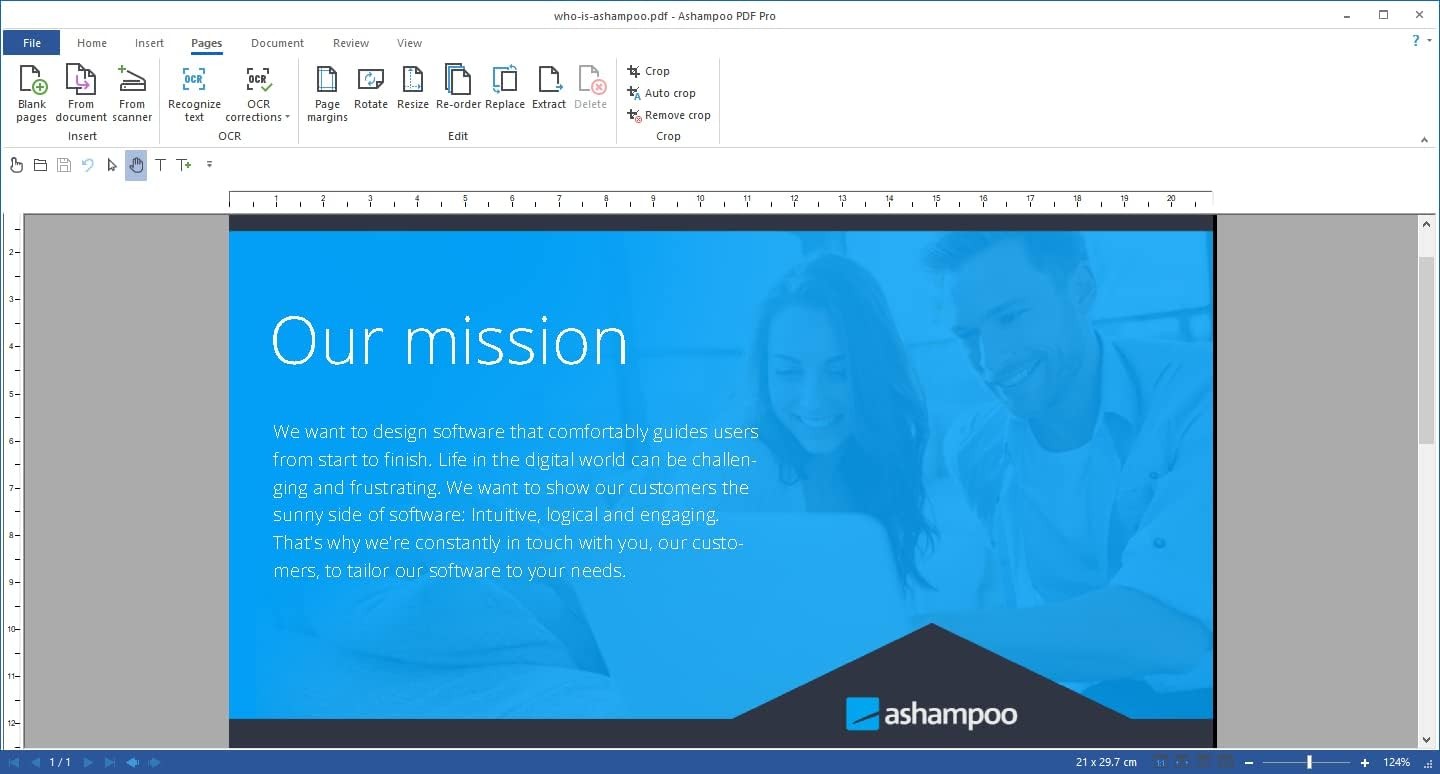Viewport: 1440px width, 774px height.
Task: Select the Replace pages tool
Action: click(x=505, y=88)
